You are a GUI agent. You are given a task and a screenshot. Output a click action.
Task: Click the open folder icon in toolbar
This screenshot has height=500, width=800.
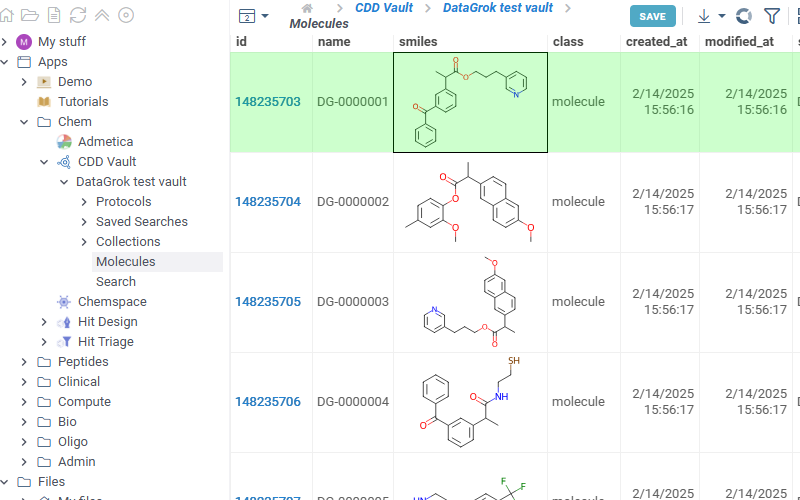point(30,15)
